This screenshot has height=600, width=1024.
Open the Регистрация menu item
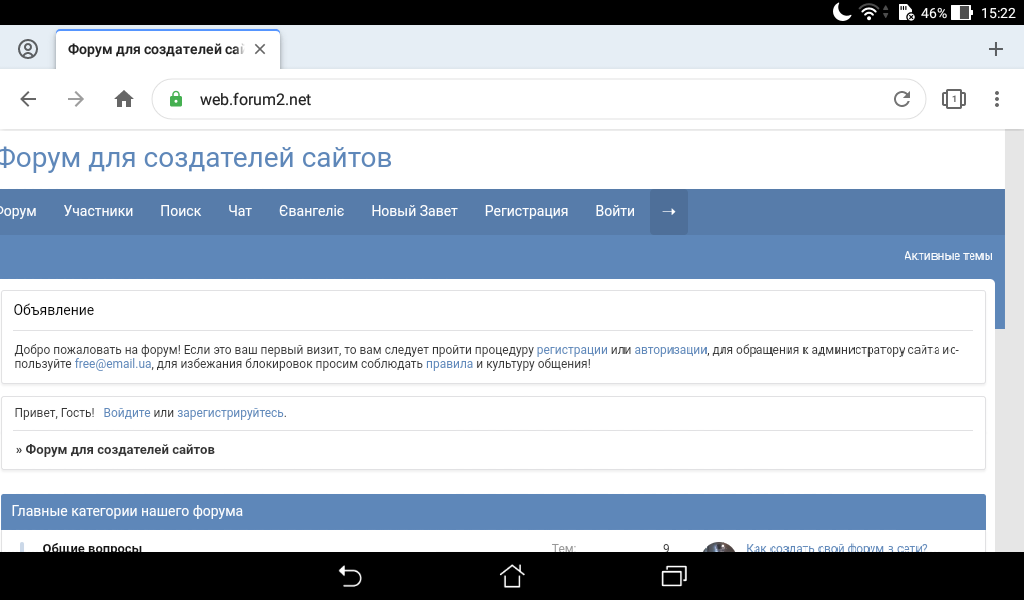[526, 212]
